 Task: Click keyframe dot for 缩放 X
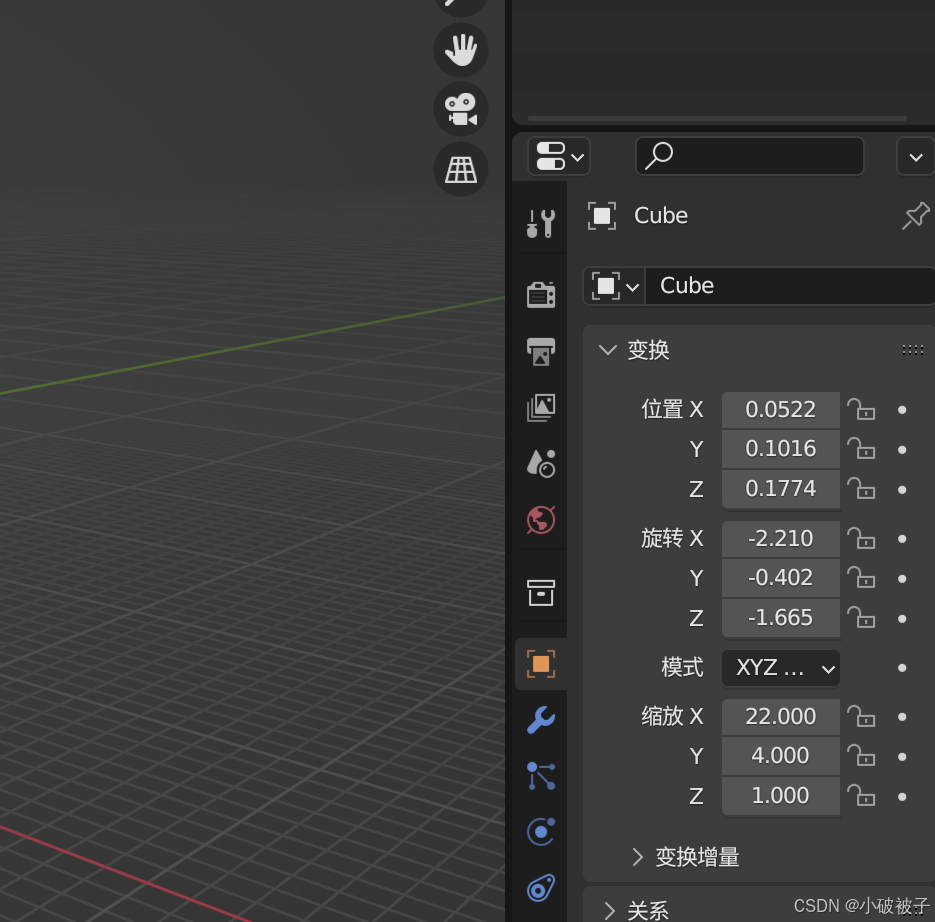902,717
